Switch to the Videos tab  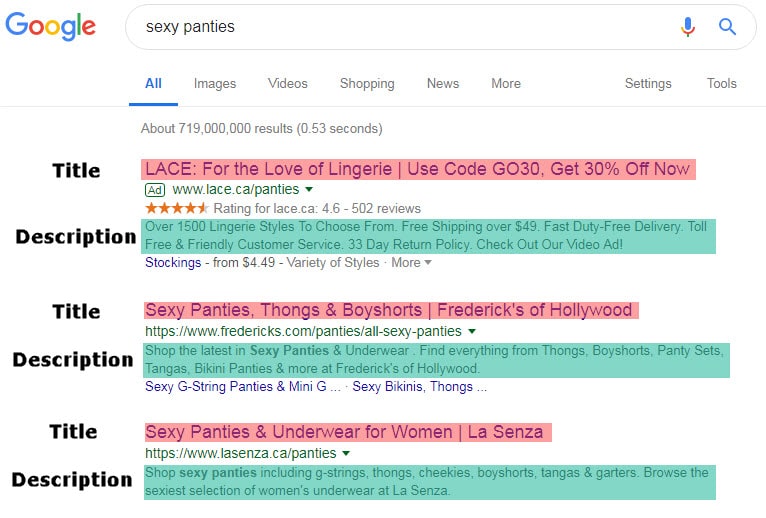[288, 84]
